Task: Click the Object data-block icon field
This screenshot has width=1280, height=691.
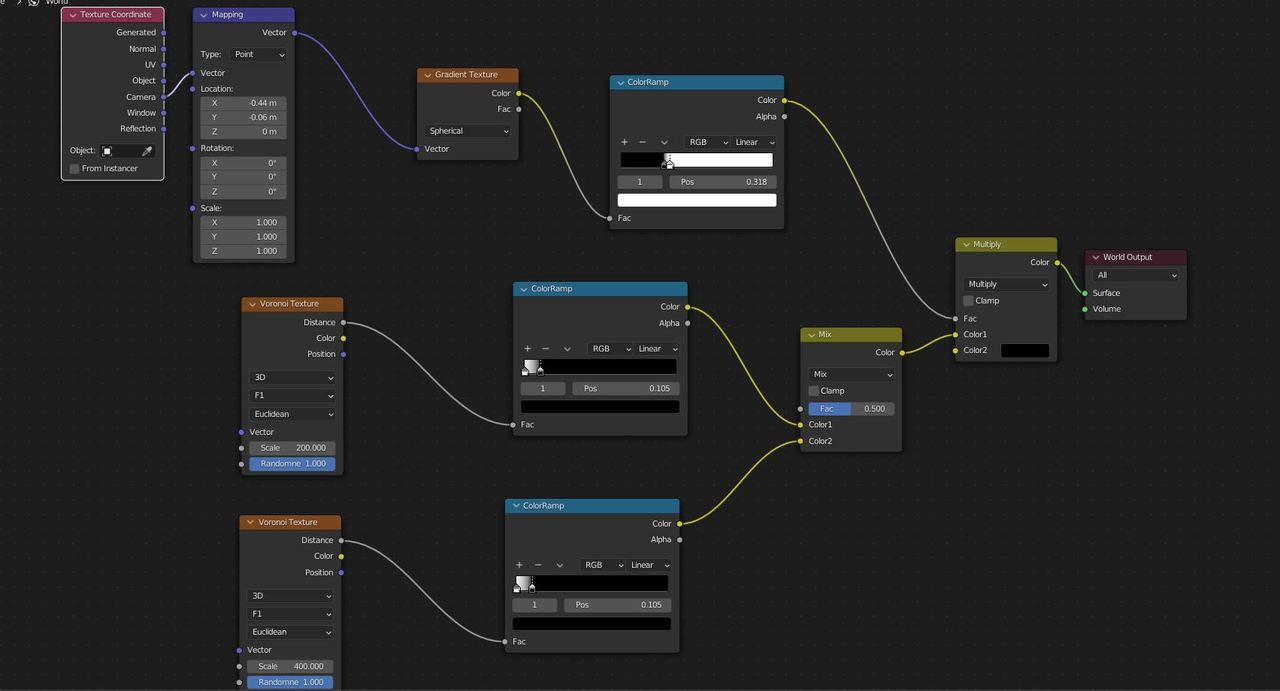Action: [128, 151]
